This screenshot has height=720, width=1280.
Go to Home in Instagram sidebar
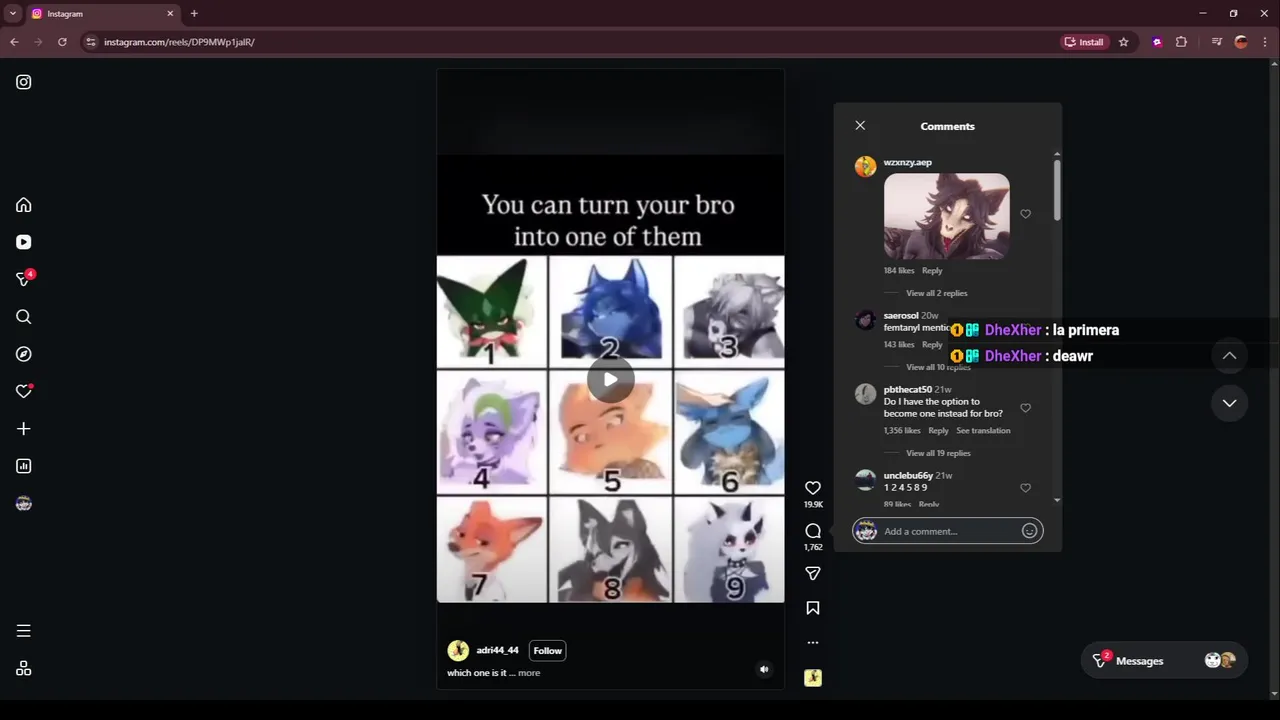(24, 205)
